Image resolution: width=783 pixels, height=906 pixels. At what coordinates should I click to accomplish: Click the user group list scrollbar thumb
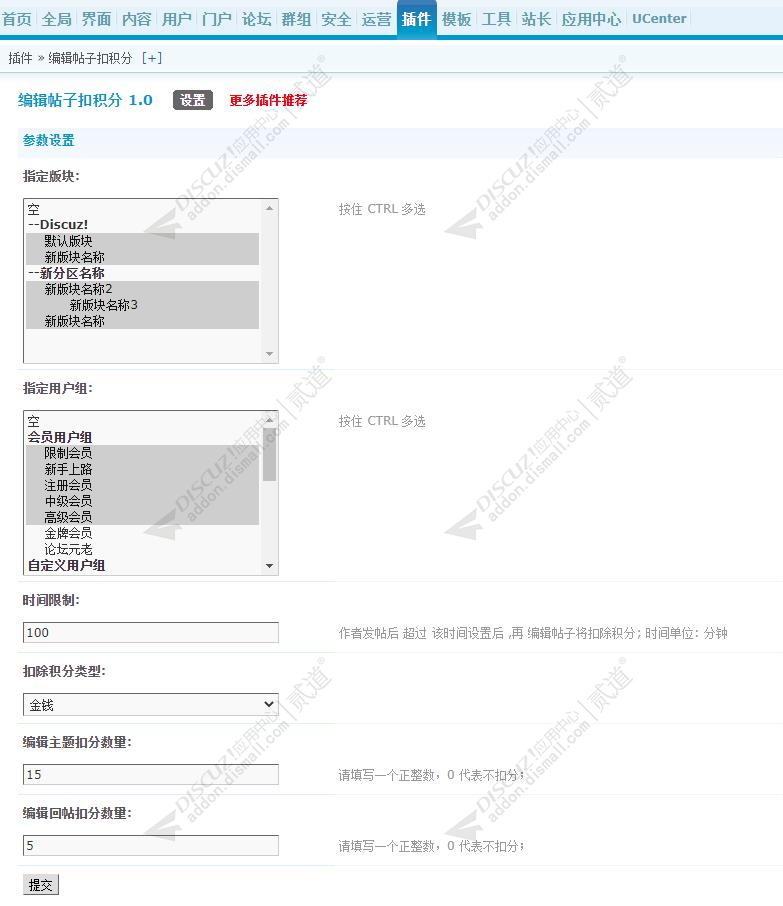(269, 454)
